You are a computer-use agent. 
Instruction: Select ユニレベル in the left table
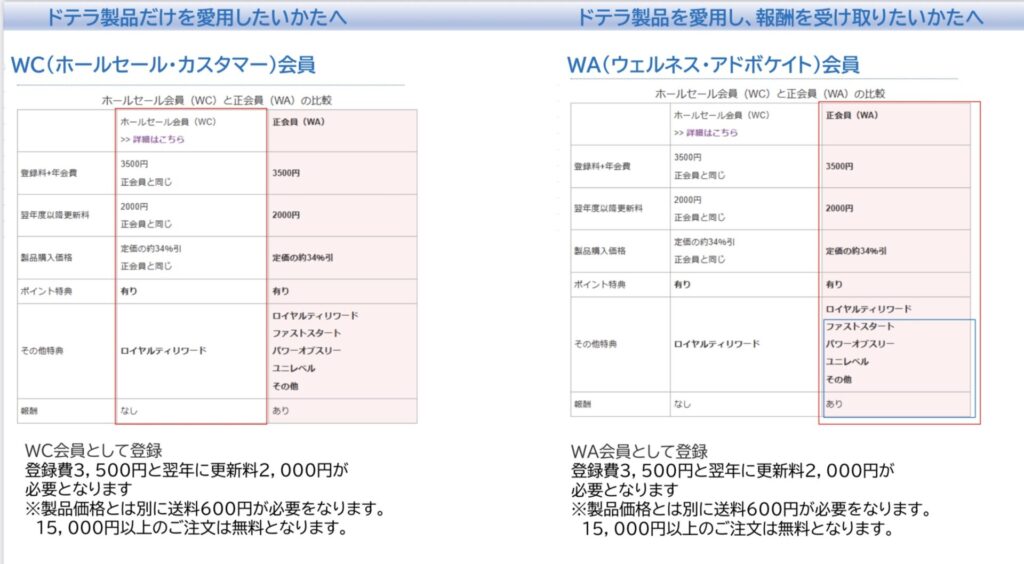294,368
